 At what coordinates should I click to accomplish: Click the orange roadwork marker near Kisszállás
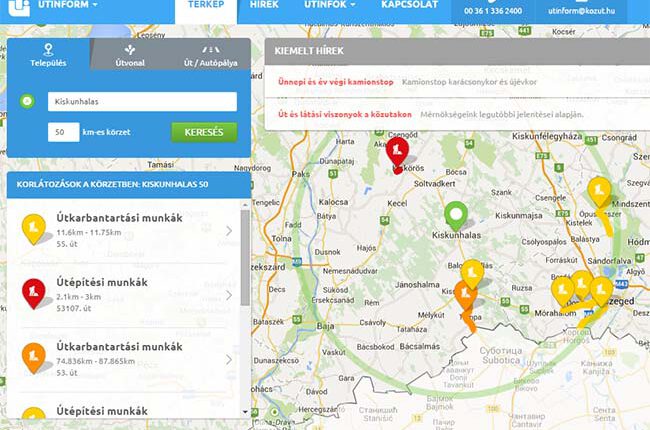pyautogui.click(x=465, y=295)
